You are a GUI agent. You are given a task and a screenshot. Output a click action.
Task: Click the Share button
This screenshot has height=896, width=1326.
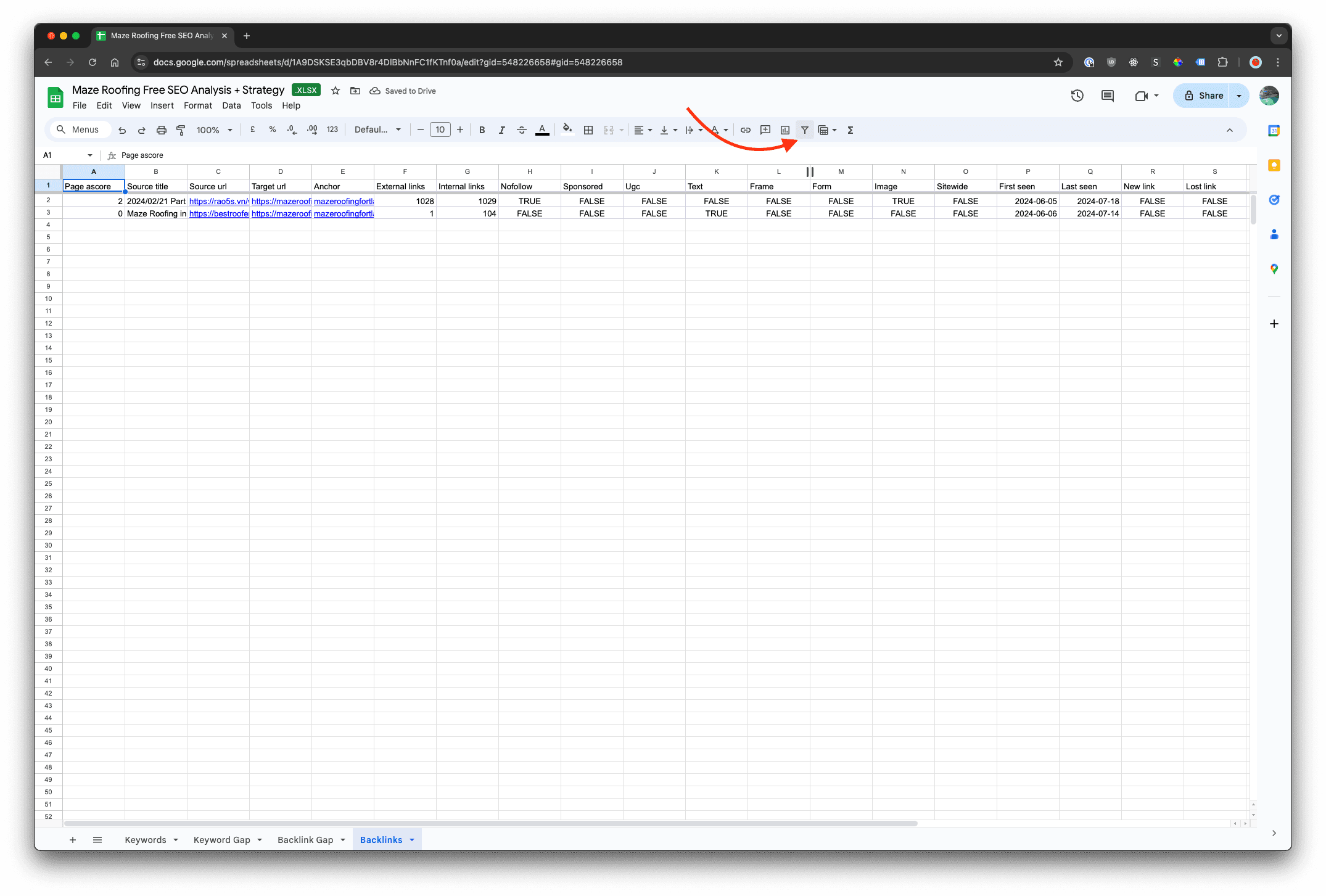1203,96
